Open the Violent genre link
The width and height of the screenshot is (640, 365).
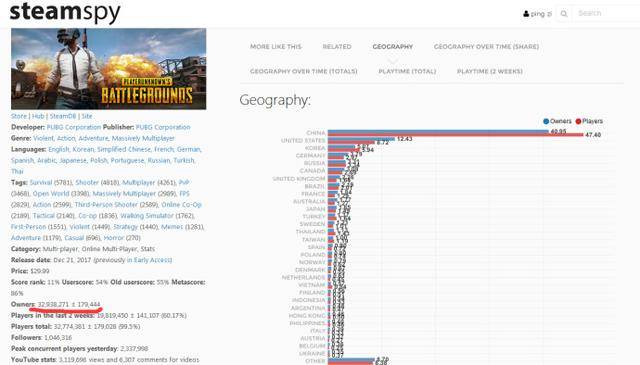pyautogui.click(x=43, y=138)
